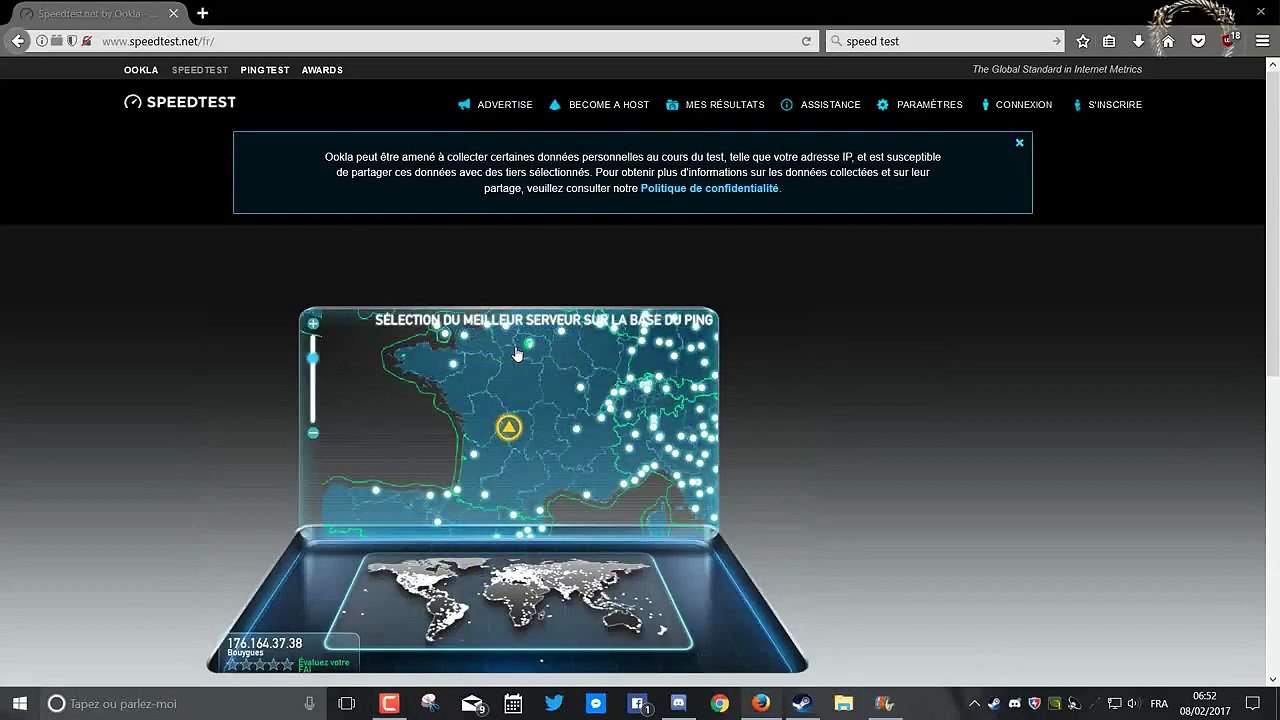1280x720 pixels.
Task: Open a new browser tab
Action: [202, 13]
